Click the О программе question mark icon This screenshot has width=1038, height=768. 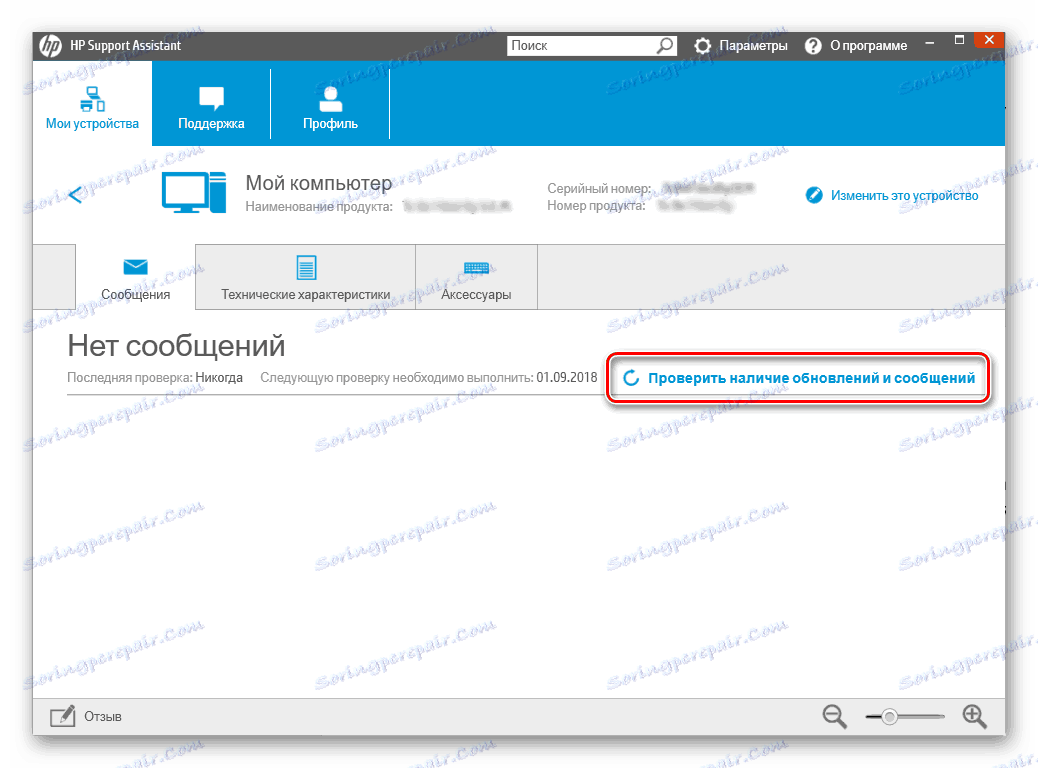(813, 46)
